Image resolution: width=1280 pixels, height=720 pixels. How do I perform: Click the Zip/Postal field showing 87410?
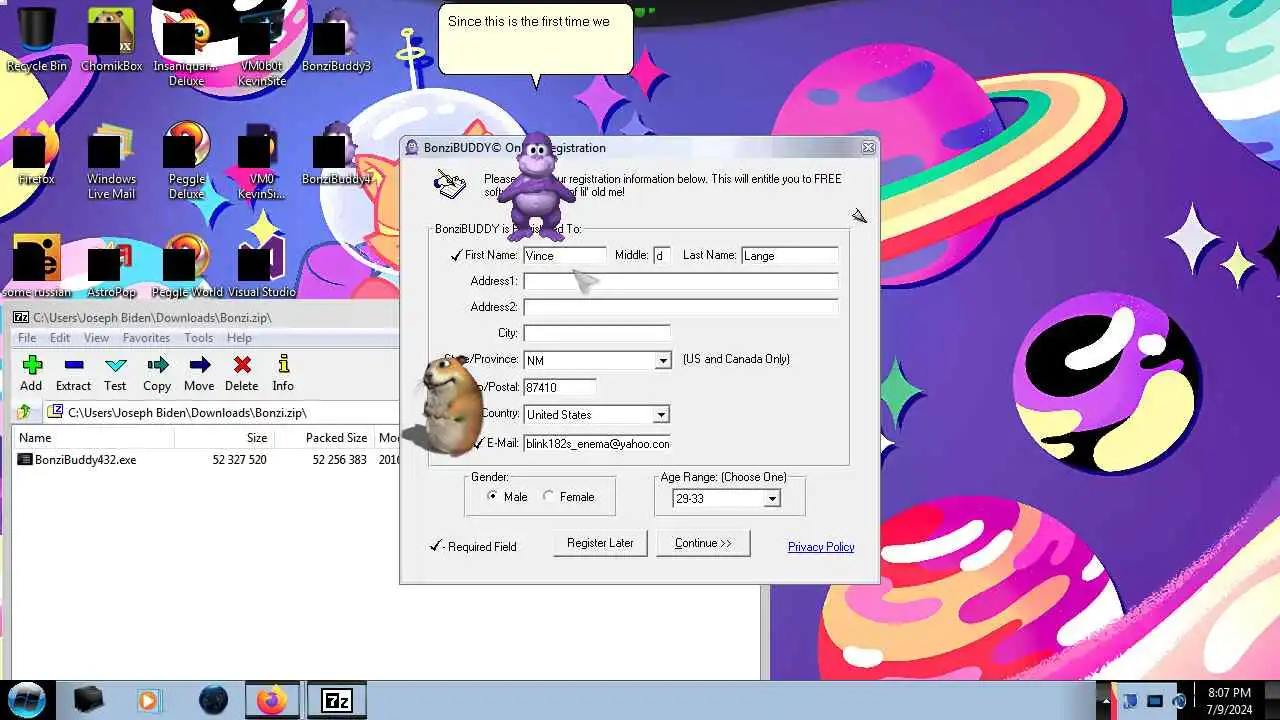(x=560, y=387)
